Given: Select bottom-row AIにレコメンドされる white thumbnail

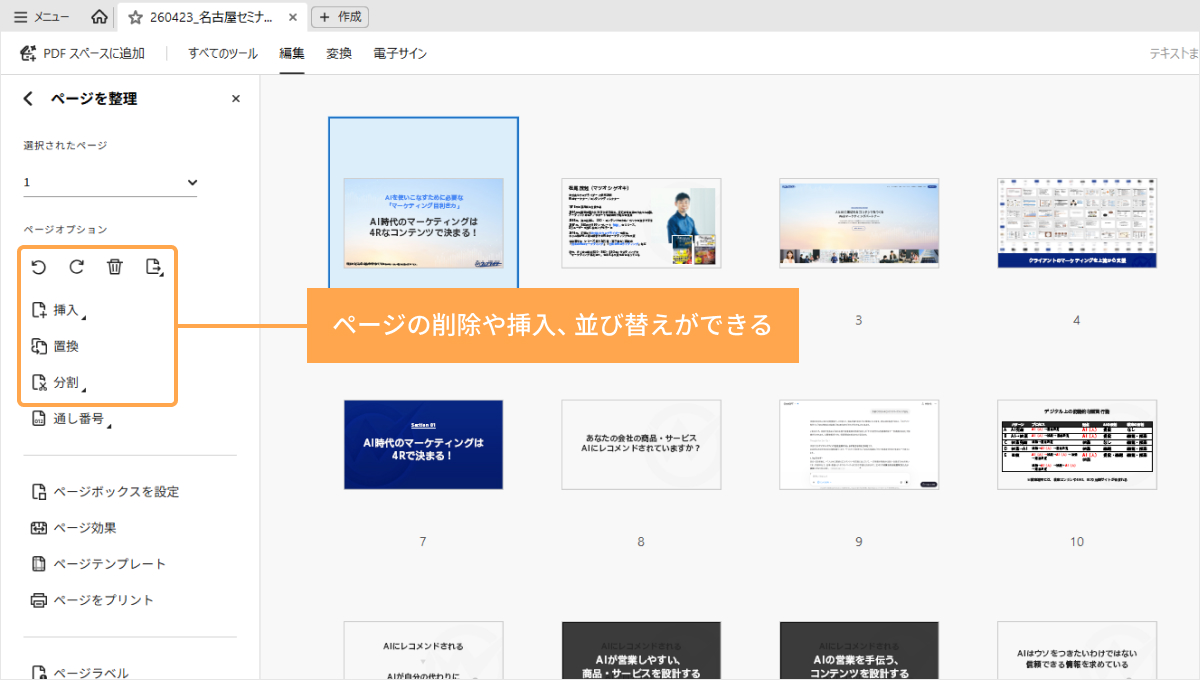Looking at the screenshot, I should pyautogui.click(x=423, y=650).
